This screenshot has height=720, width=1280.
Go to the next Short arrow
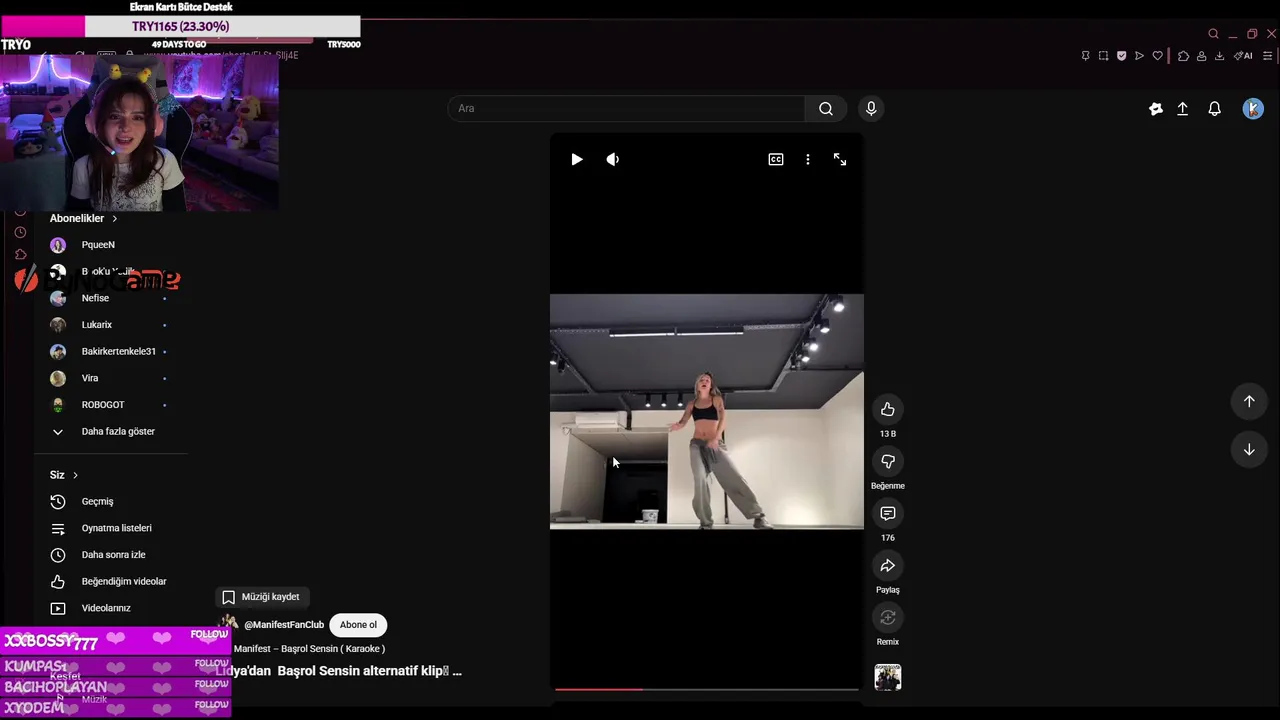1249,450
